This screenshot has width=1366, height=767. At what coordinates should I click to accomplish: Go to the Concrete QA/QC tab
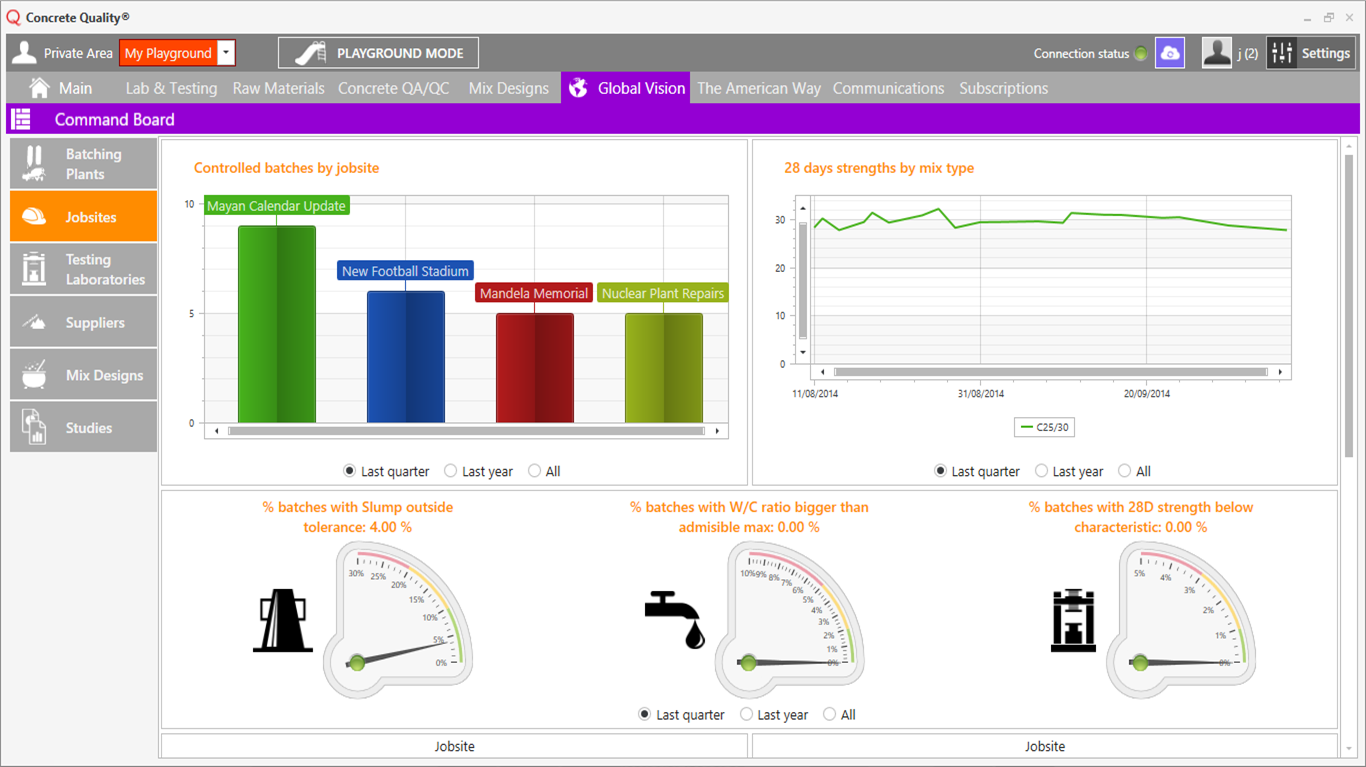(x=395, y=88)
